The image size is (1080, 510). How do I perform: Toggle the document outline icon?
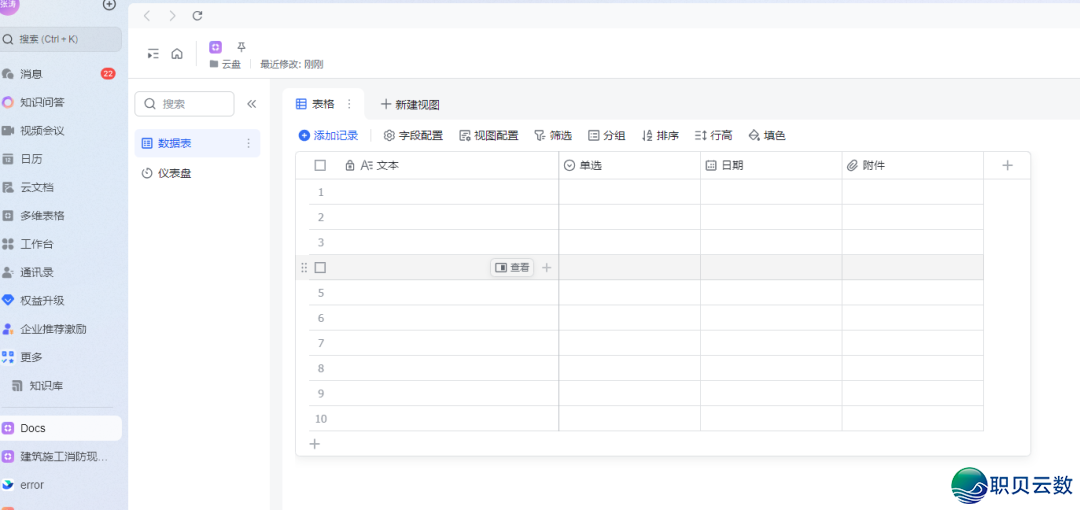click(153, 53)
